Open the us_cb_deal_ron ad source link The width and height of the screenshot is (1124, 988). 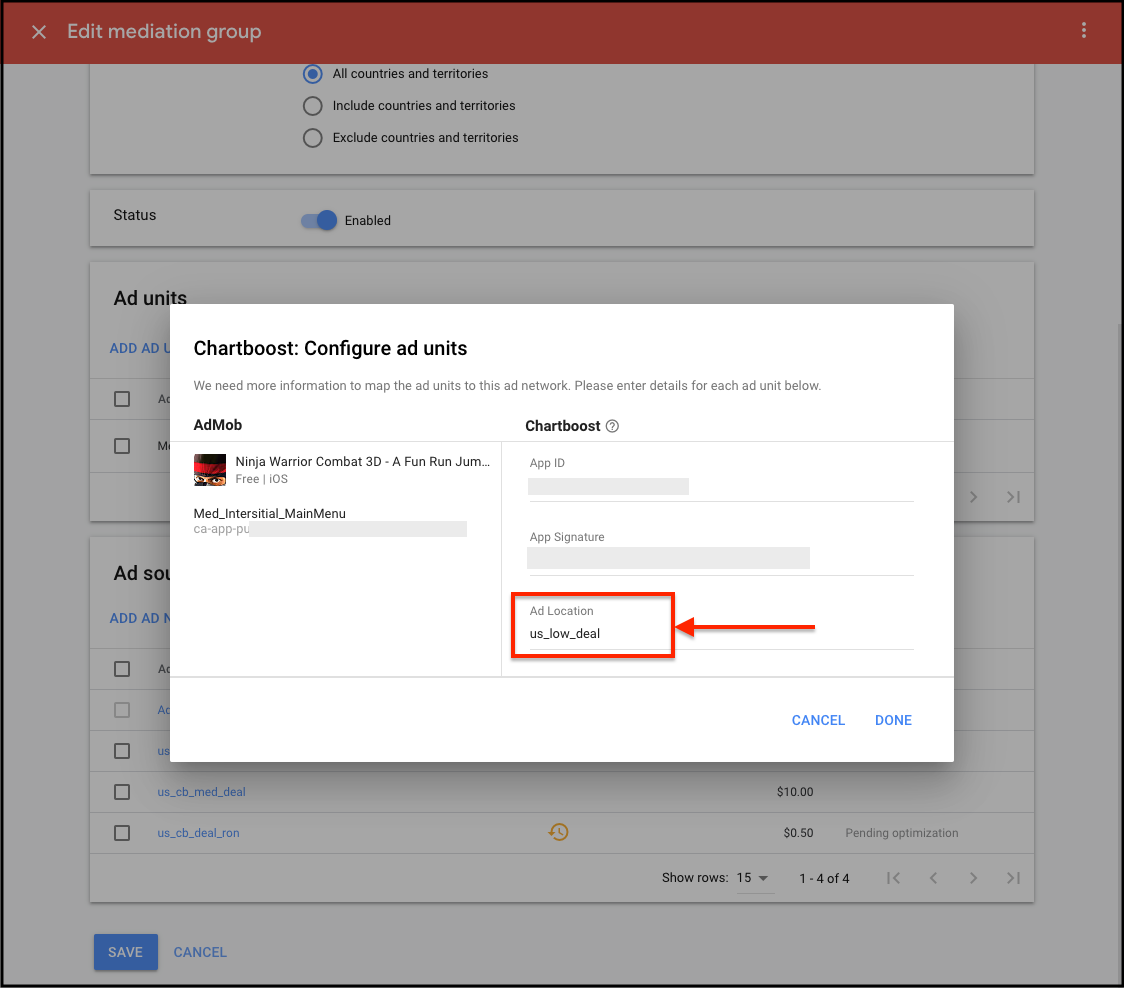pyautogui.click(x=199, y=832)
